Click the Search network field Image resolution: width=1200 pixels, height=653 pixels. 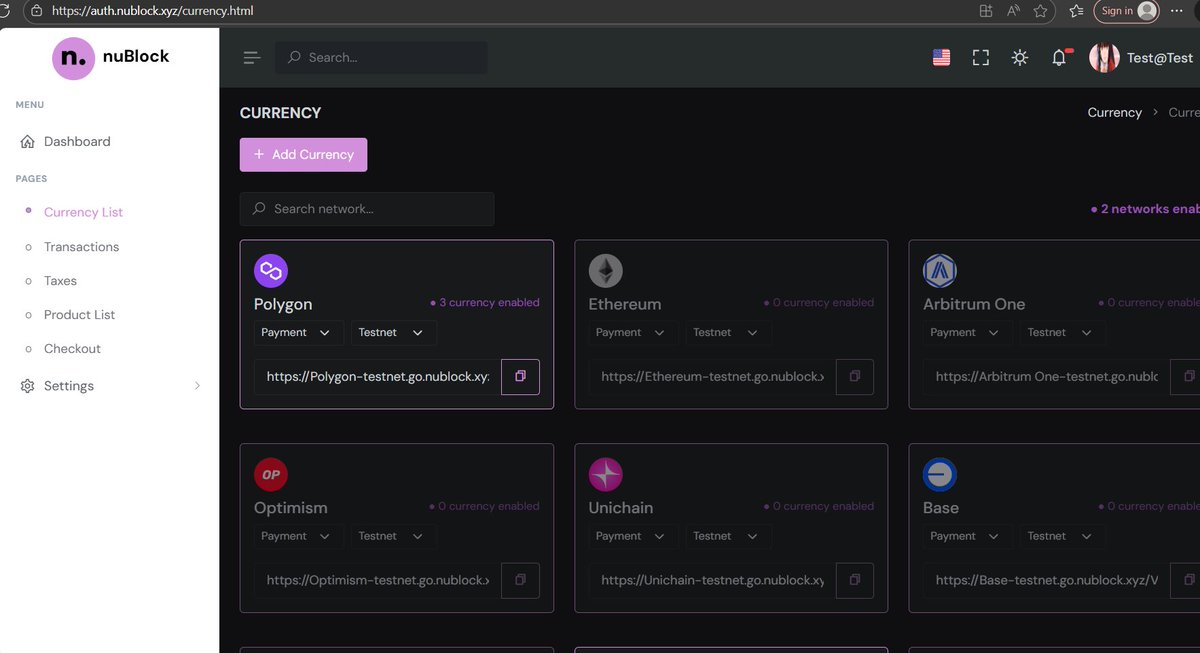pos(367,209)
